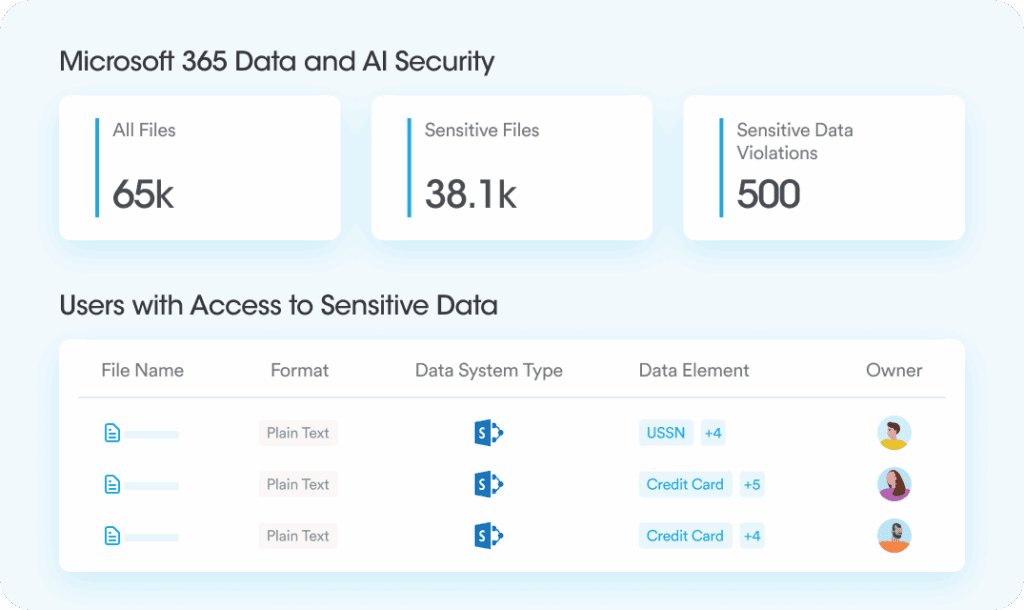Click the Format column header
Image resolution: width=1024 pixels, height=610 pixels.
[300, 370]
